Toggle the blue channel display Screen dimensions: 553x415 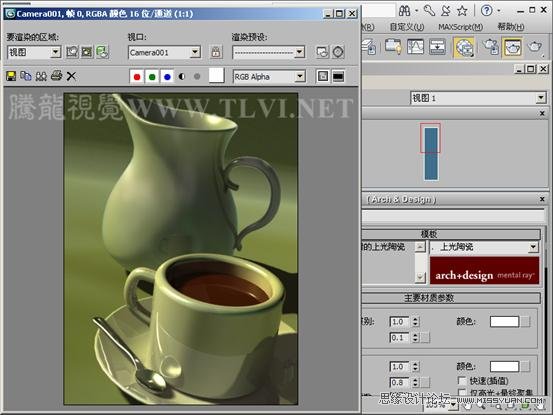pyautogui.click(x=167, y=77)
